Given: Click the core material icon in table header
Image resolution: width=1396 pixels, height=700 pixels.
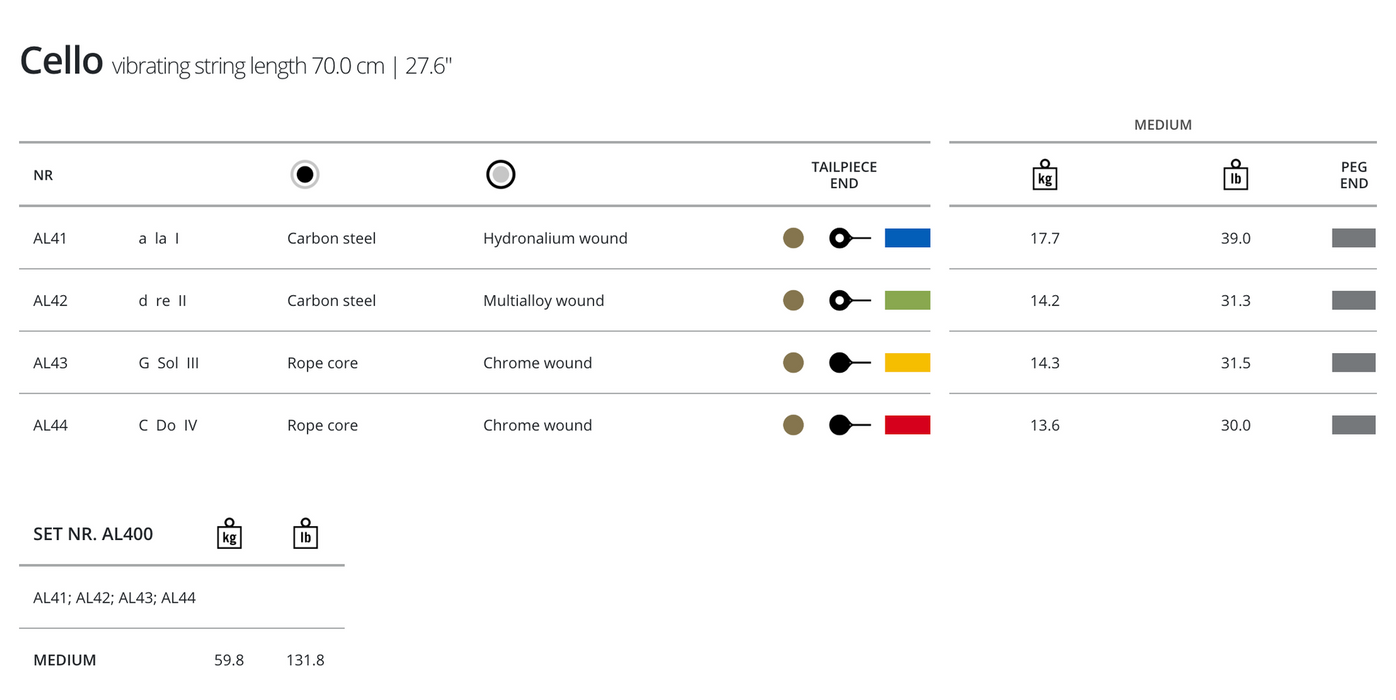Looking at the screenshot, I should point(306,175).
